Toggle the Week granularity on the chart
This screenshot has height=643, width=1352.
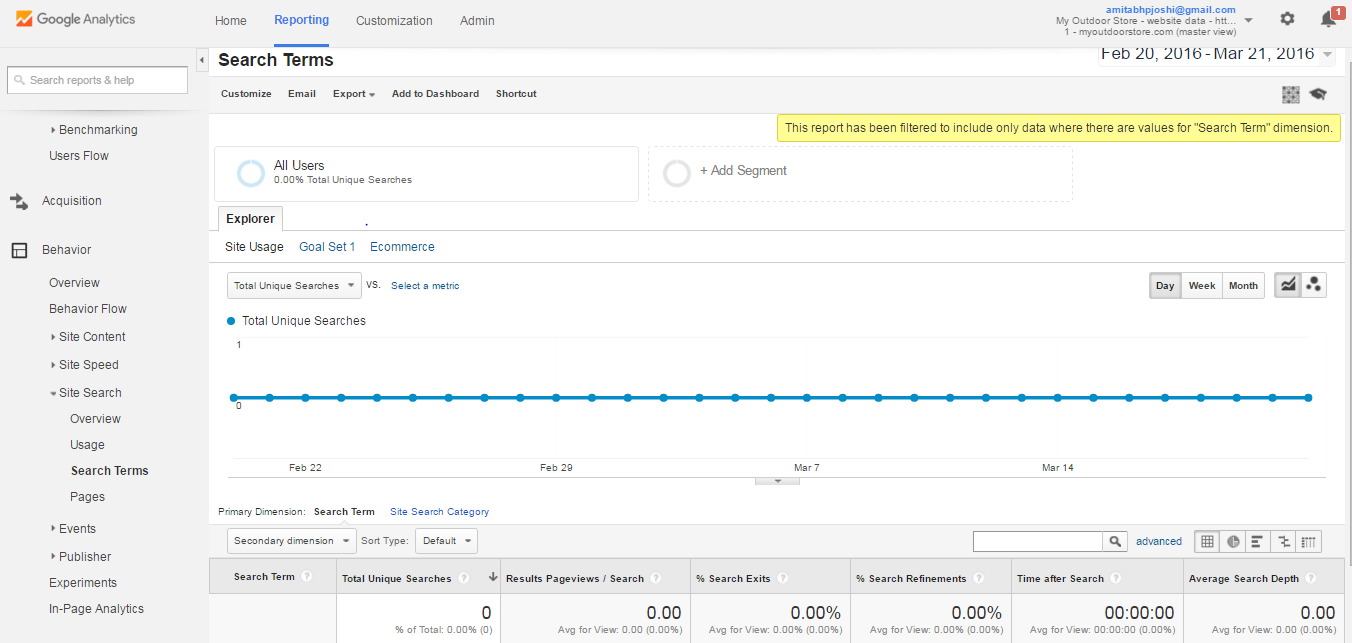tap(1201, 285)
